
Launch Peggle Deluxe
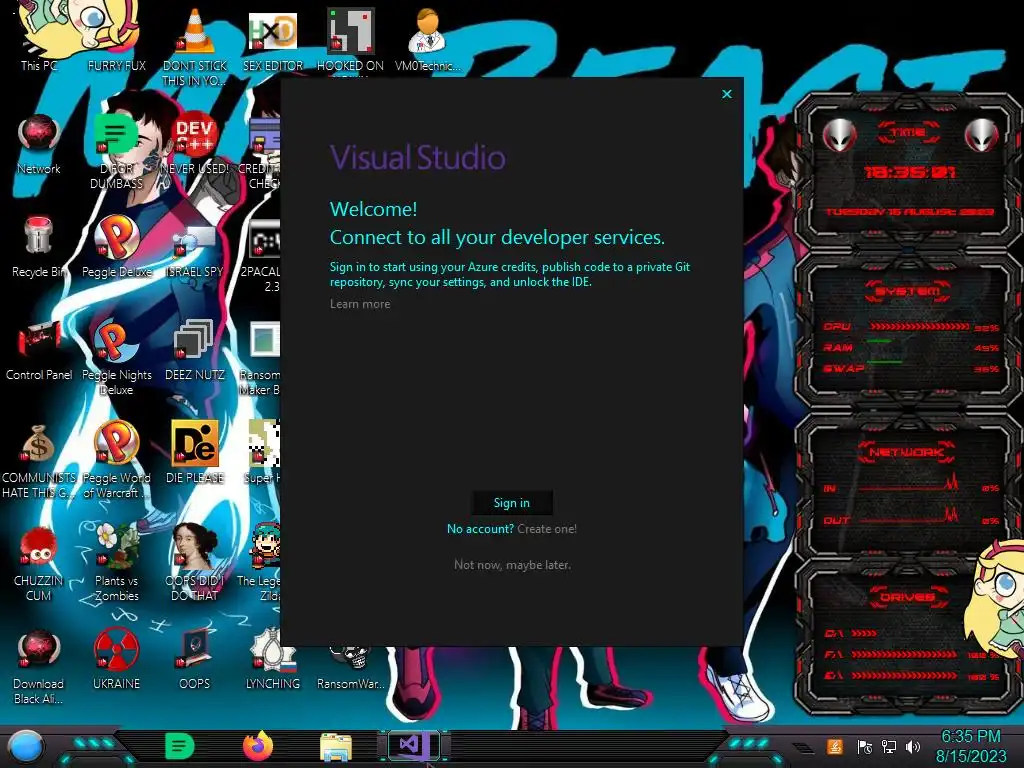[116, 247]
